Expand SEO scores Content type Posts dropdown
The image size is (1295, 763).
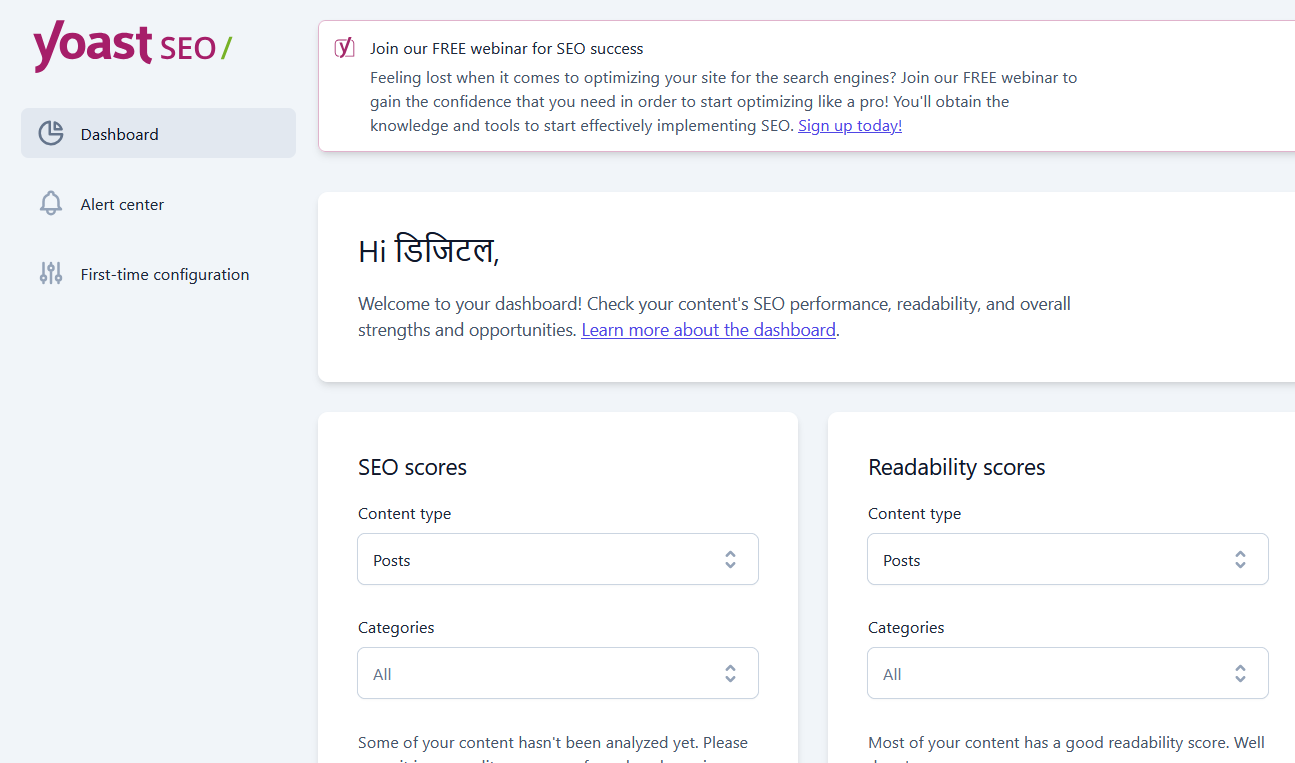tap(540, 560)
